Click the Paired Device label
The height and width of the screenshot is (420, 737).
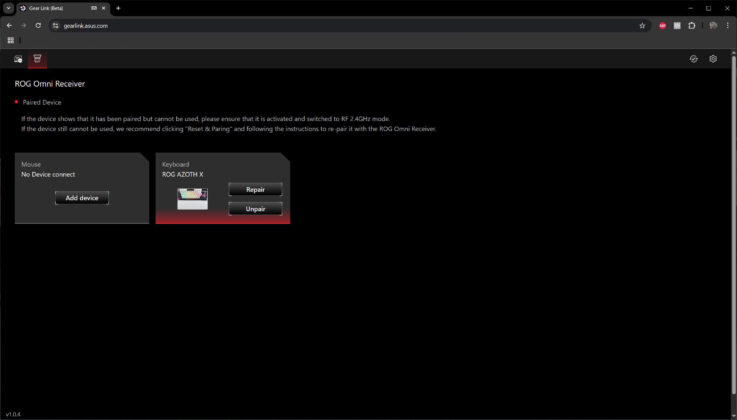(x=42, y=102)
